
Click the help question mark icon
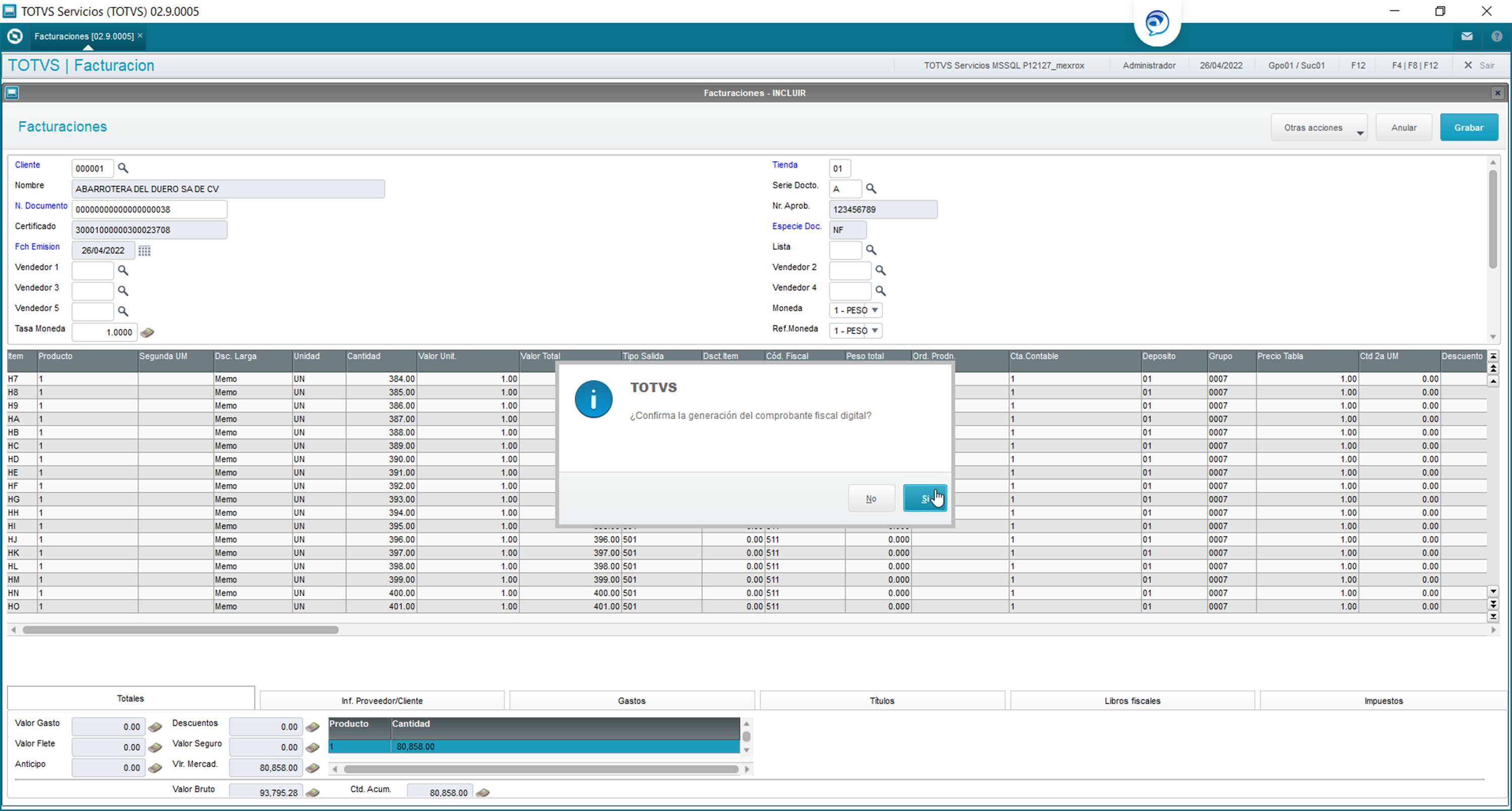(1497, 36)
